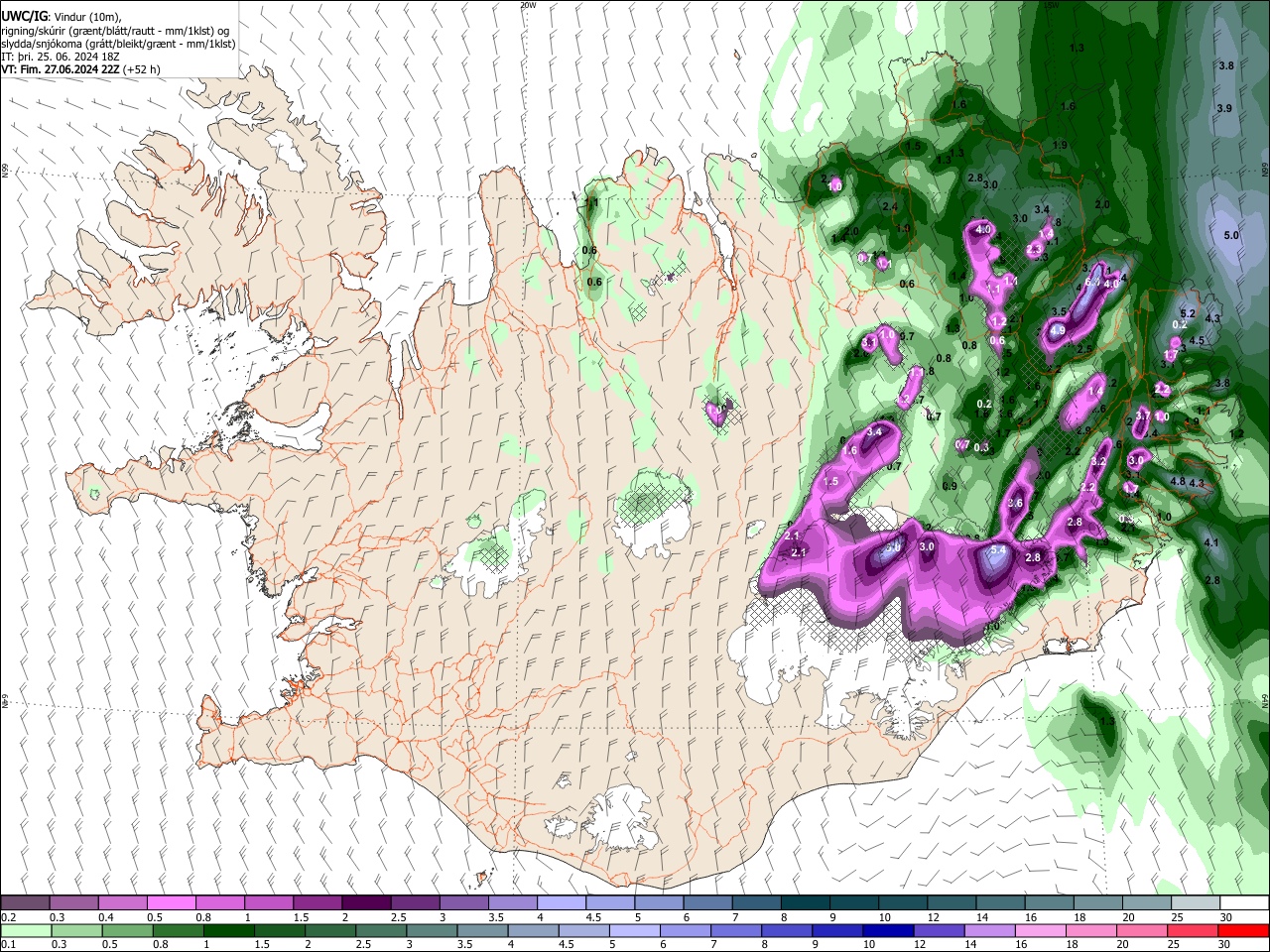Click the '0.1' label starting the bottom scale

tap(8, 945)
